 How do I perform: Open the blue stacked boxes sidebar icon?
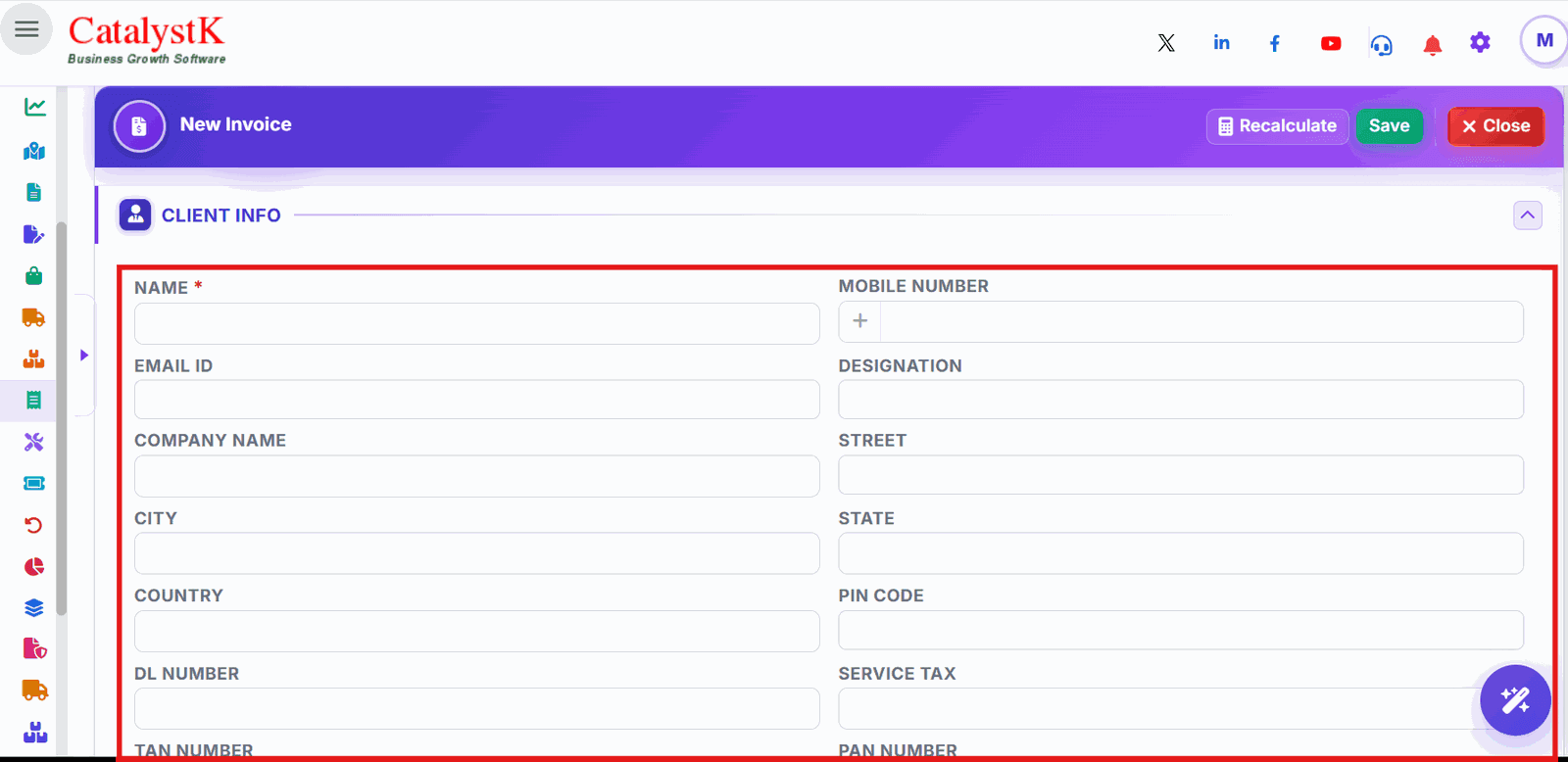[35, 732]
